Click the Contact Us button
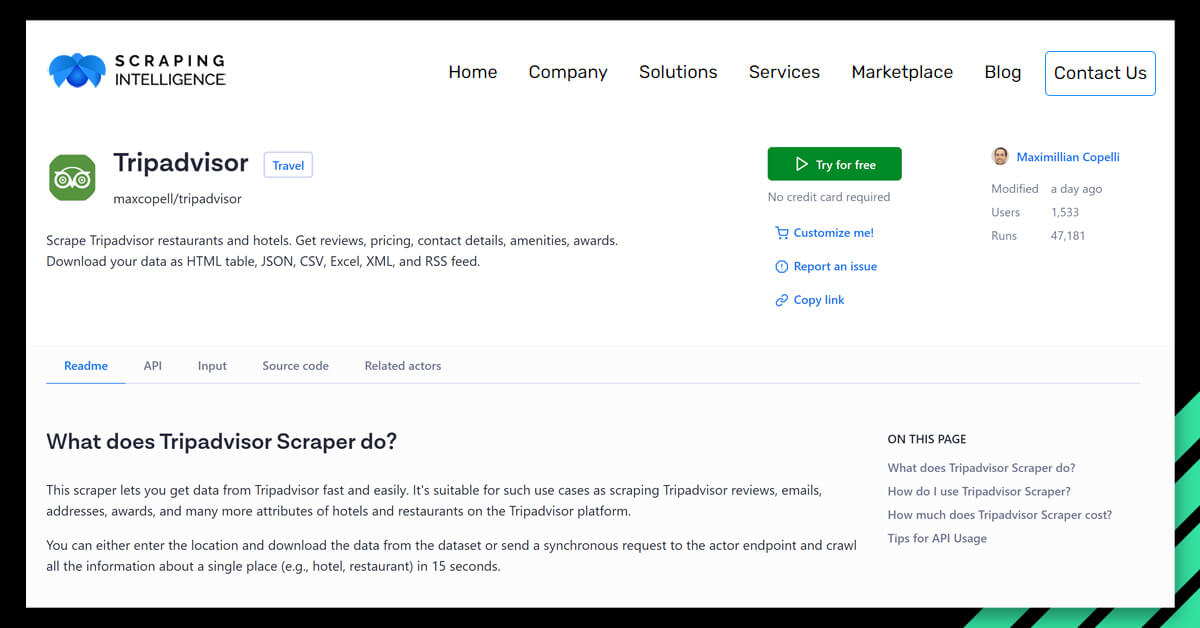 coord(1100,73)
